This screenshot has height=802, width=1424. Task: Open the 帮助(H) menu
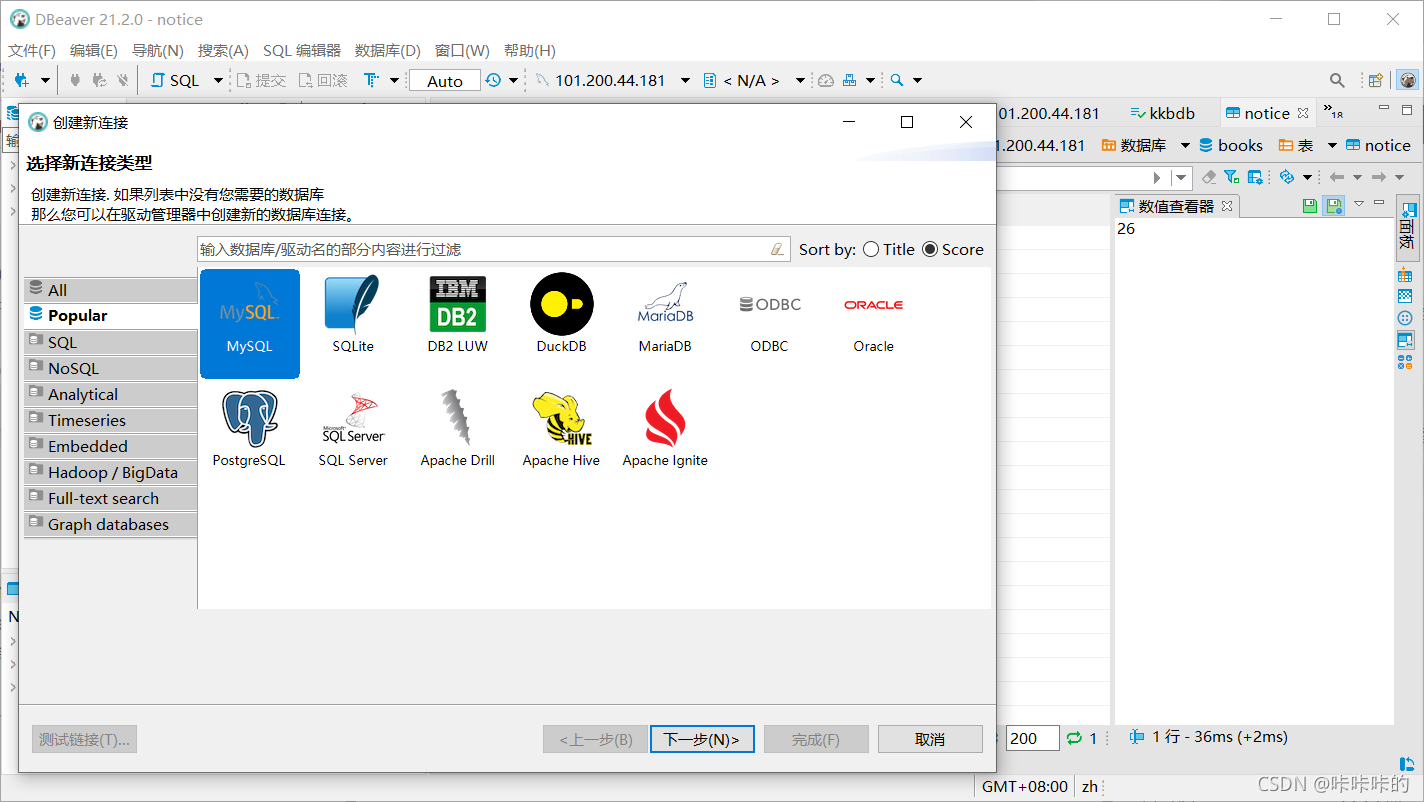530,50
